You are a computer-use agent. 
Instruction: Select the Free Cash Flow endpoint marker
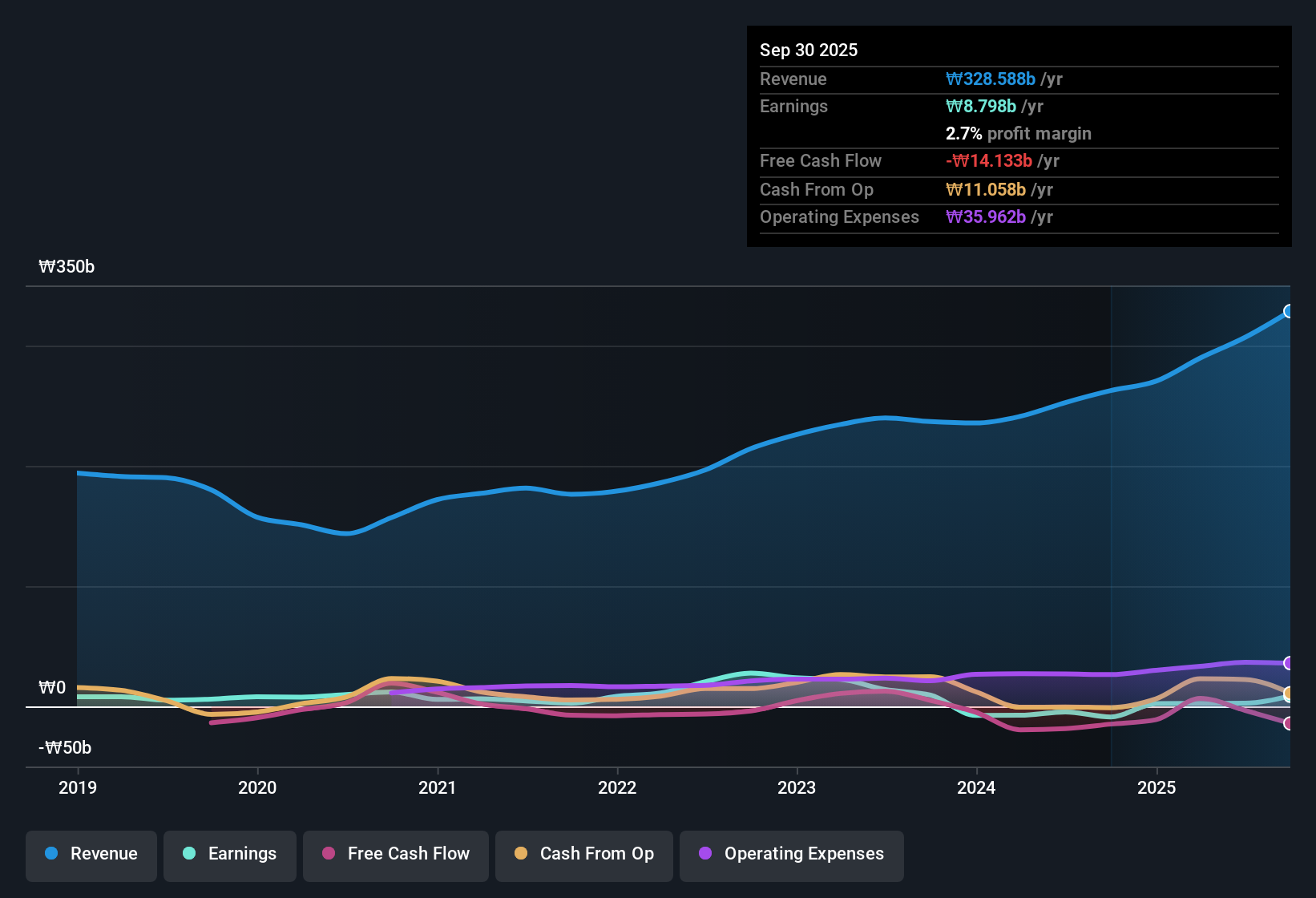tap(1289, 724)
